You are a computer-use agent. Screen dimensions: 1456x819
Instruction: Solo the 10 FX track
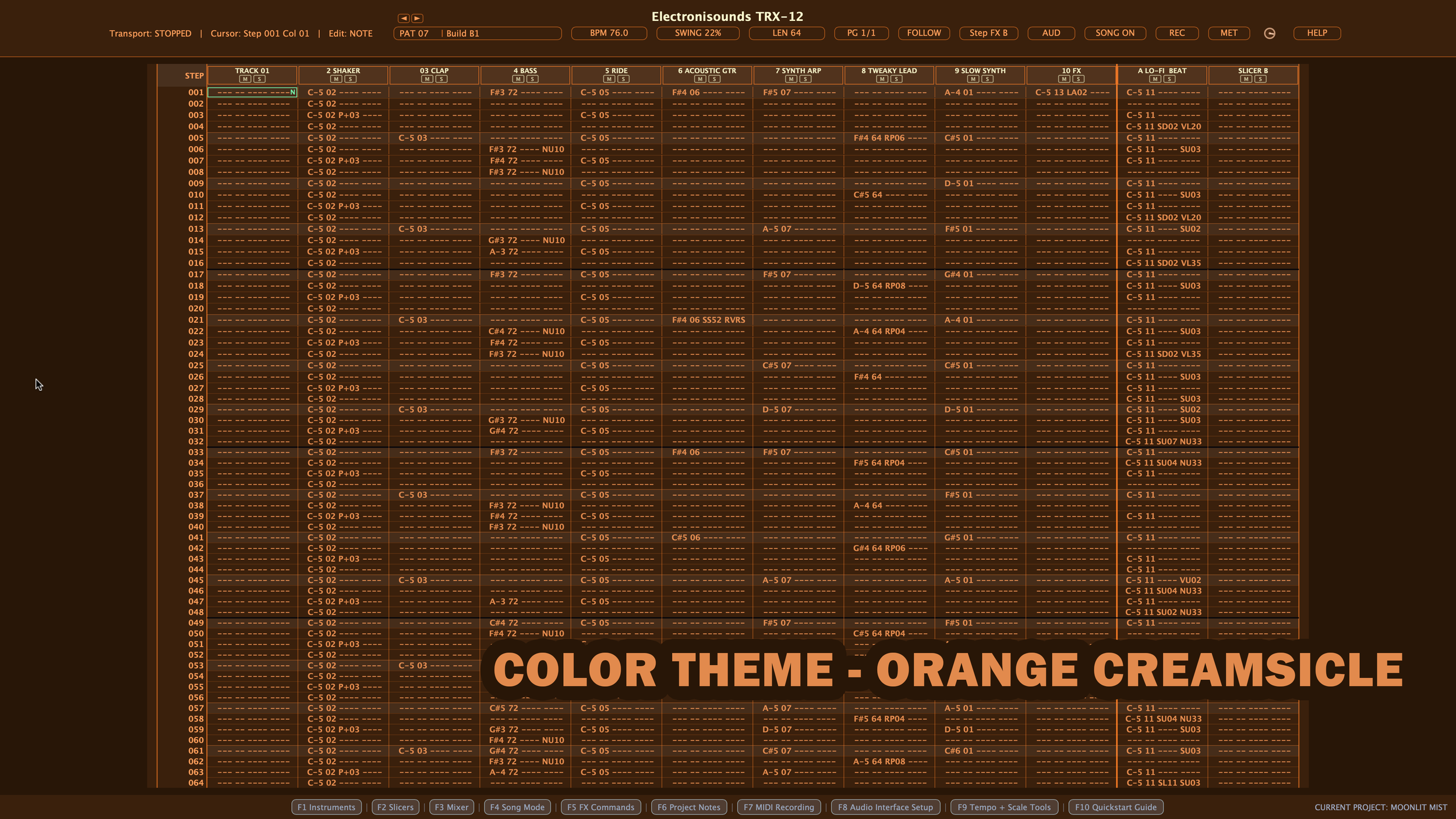(1078, 79)
